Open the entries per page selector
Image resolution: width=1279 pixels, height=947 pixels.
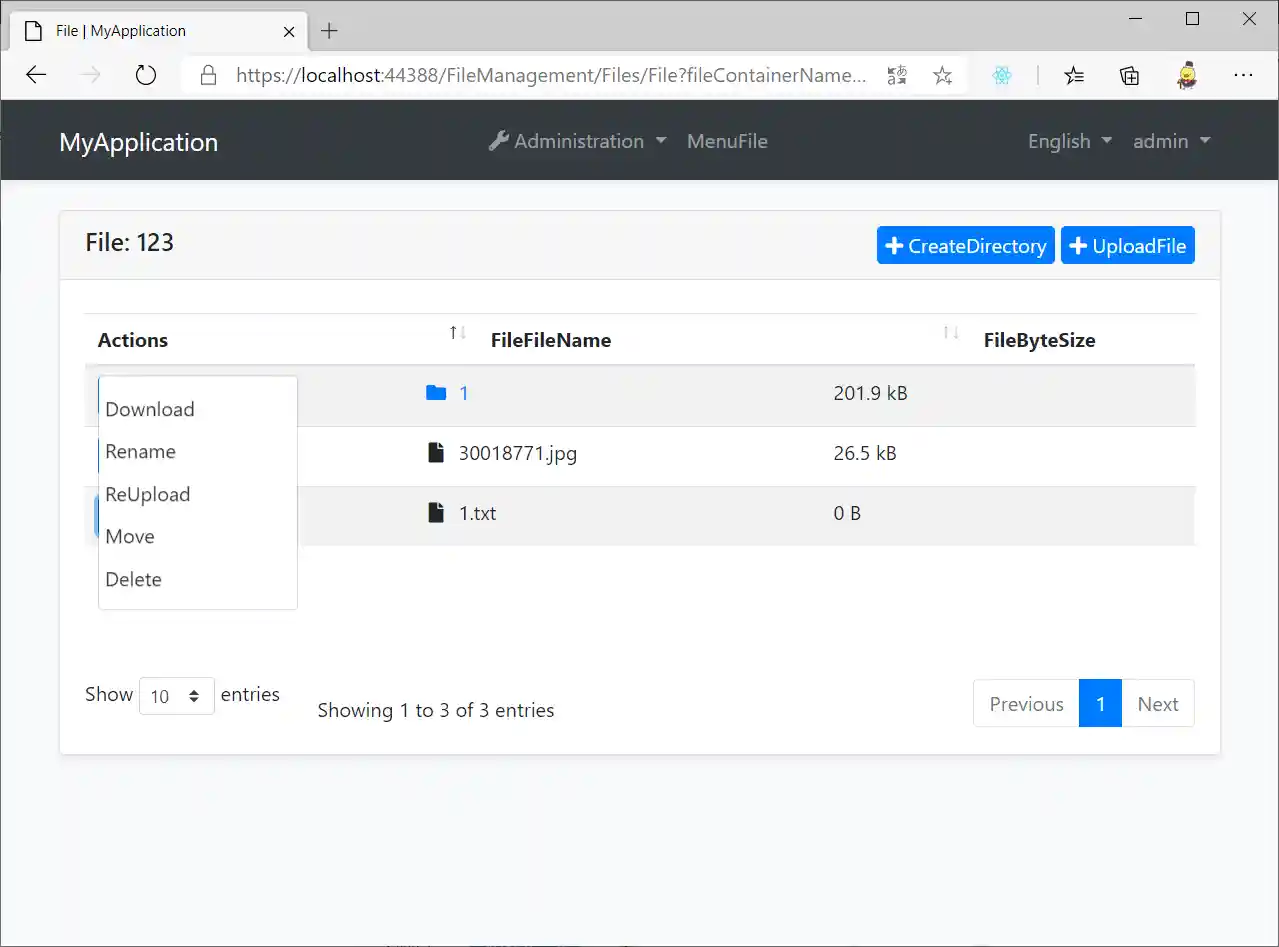tap(176, 696)
